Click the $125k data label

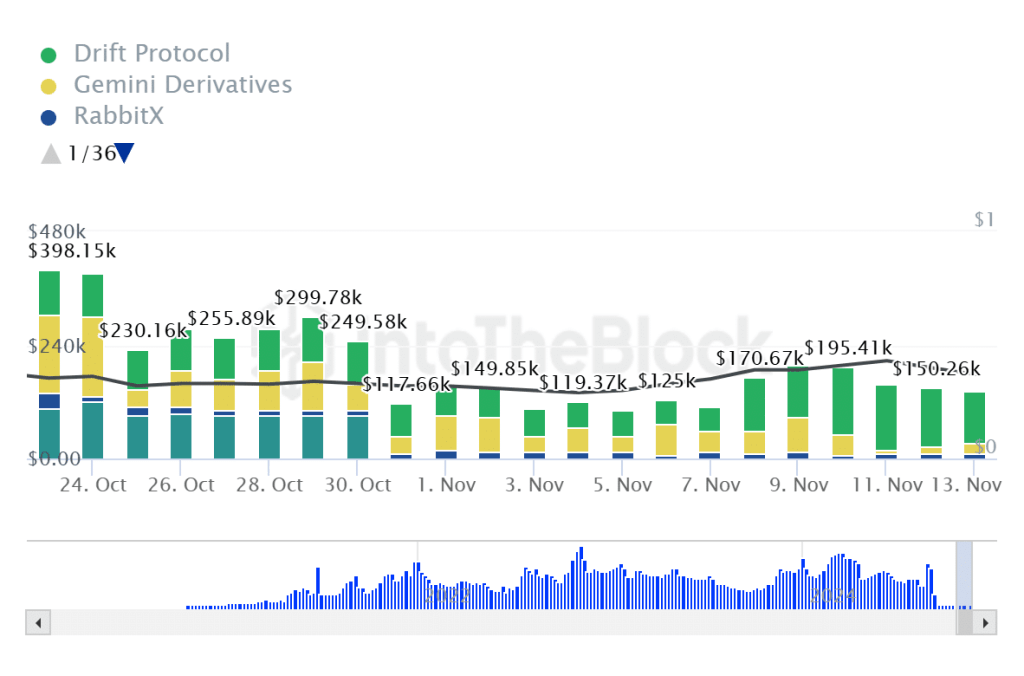click(667, 381)
